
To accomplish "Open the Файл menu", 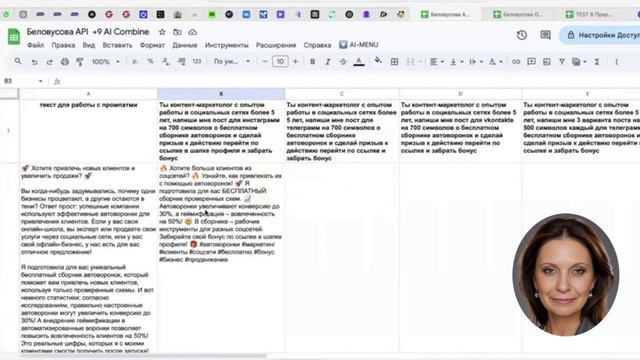I will pos(36,45).
